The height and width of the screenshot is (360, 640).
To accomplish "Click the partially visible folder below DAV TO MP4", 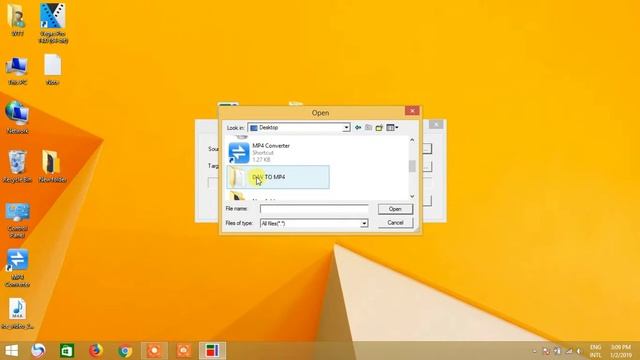I will coord(237,196).
